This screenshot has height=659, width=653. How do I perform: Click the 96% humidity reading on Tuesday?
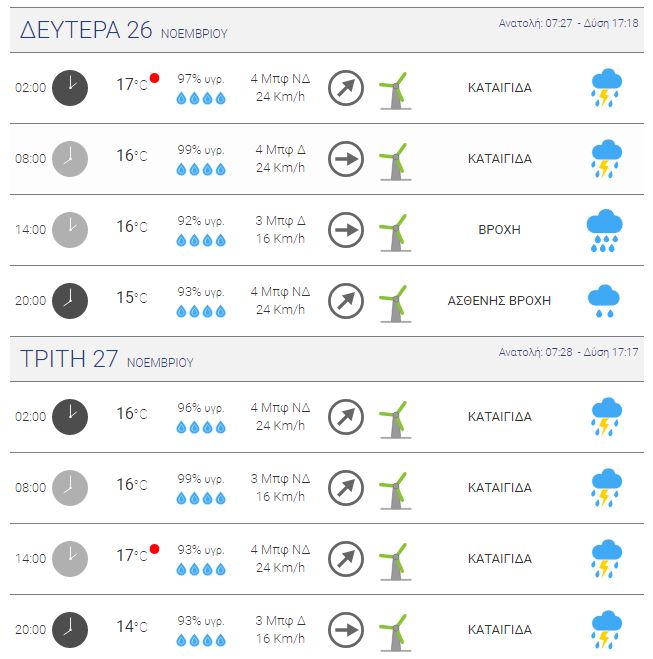pos(201,408)
